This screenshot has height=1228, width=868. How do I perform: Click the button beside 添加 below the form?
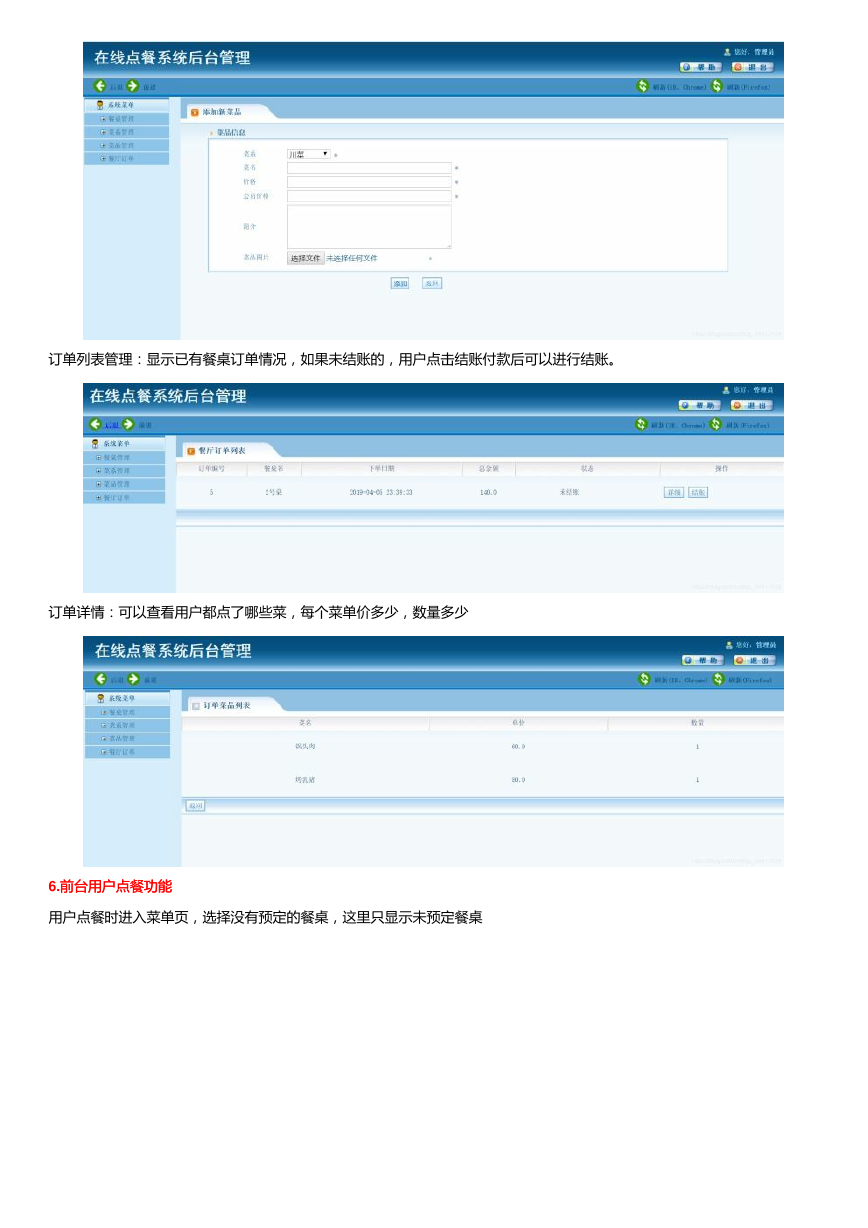(432, 284)
